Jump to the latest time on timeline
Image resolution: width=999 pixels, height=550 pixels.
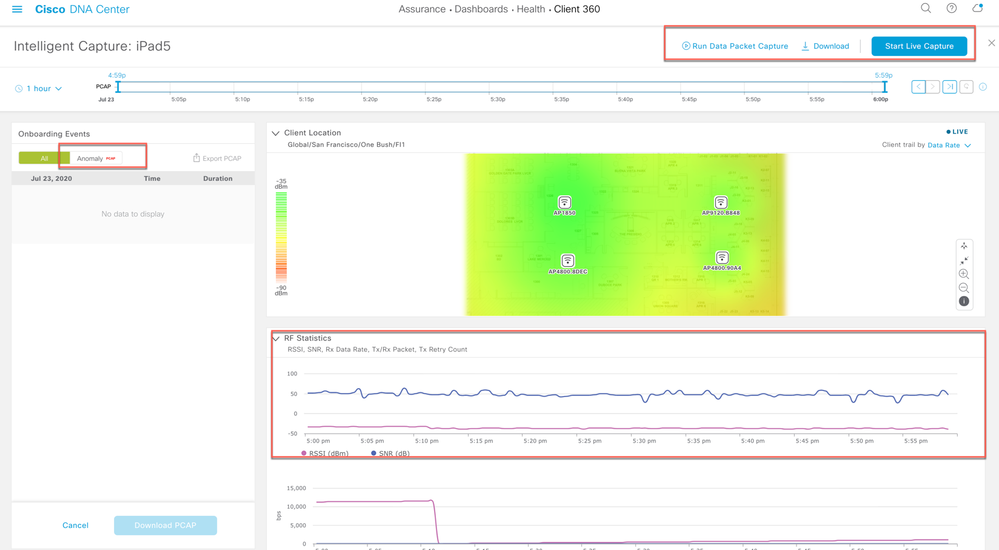tap(949, 87)
